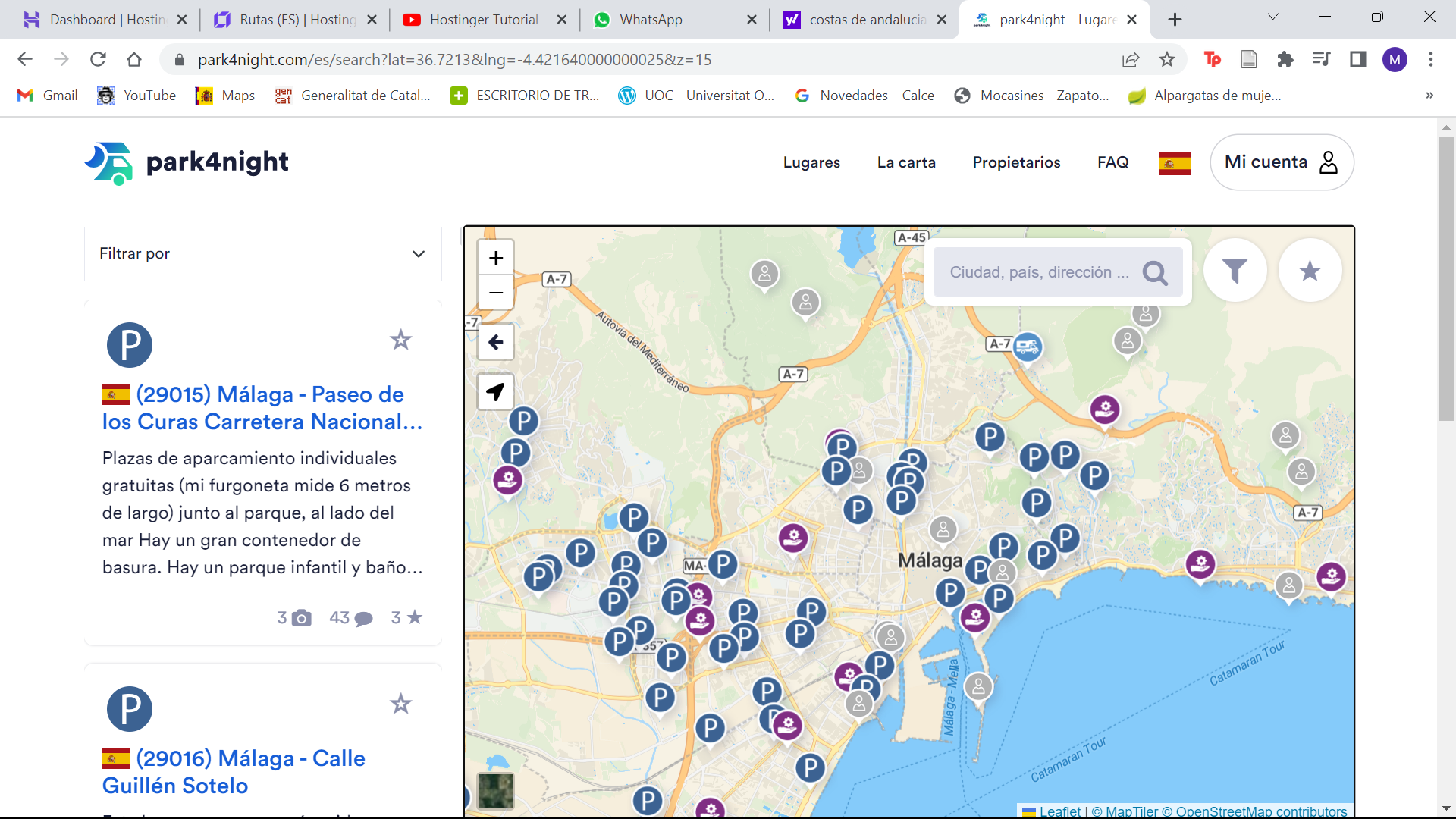Open the map filter funnel button

click(1235, 271)
